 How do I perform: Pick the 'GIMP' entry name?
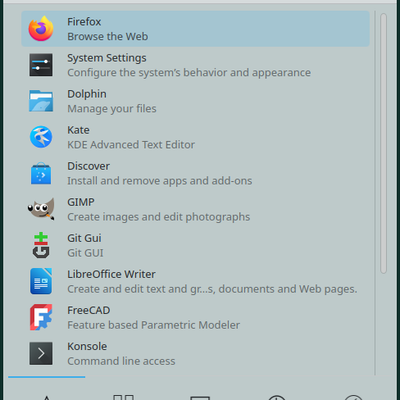point(81,202)
